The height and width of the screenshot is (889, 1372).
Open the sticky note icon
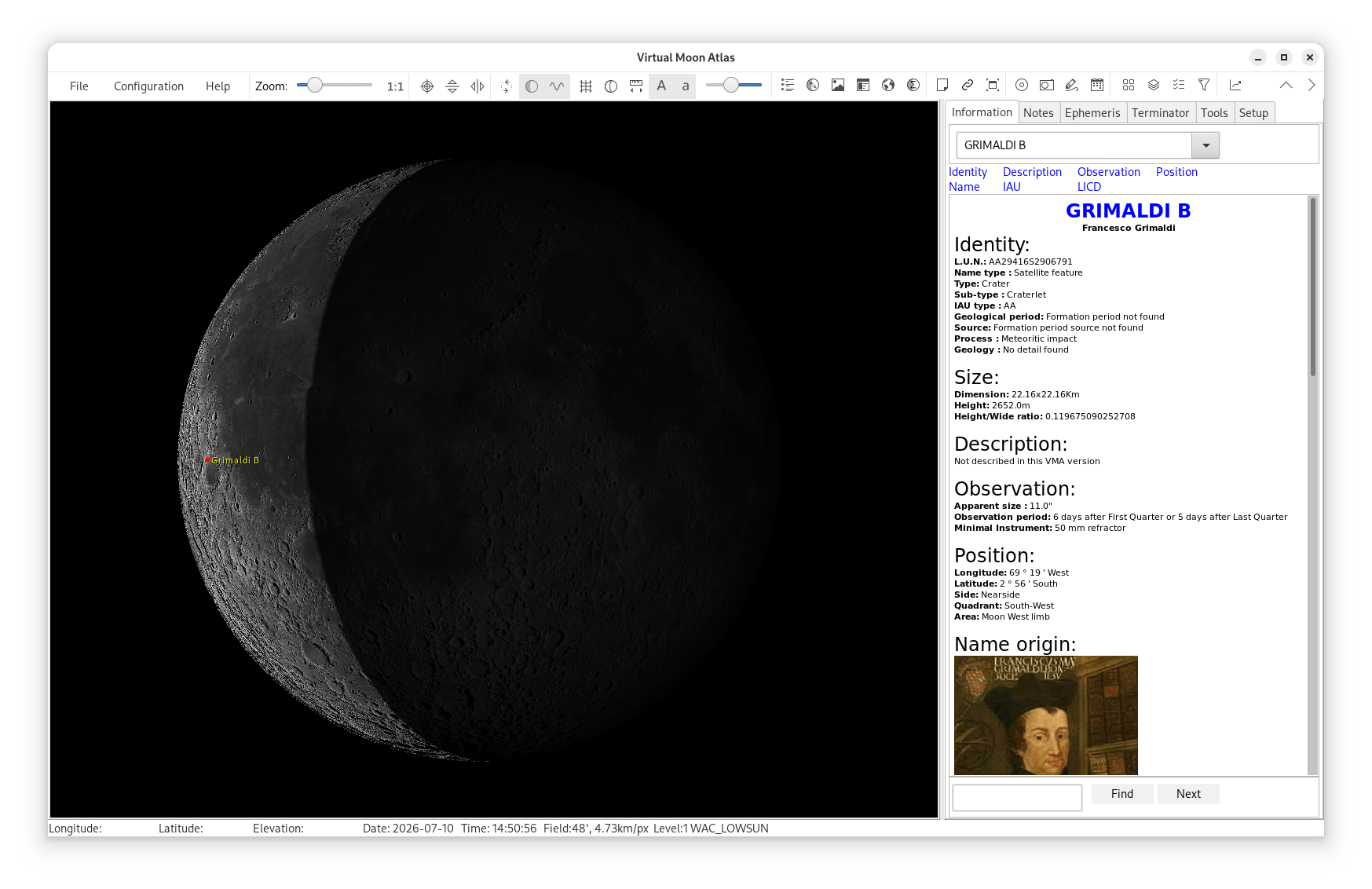942,86
